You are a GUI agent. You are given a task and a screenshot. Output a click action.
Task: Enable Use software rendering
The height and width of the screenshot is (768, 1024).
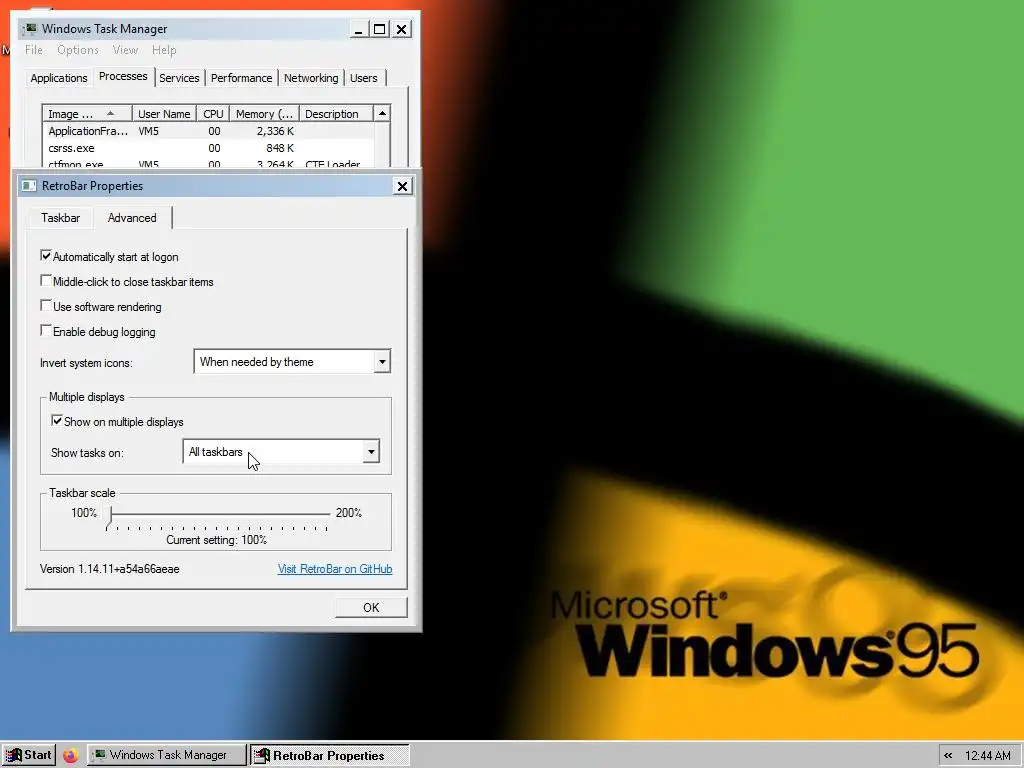pyautogui.click(x=46, y=305)
